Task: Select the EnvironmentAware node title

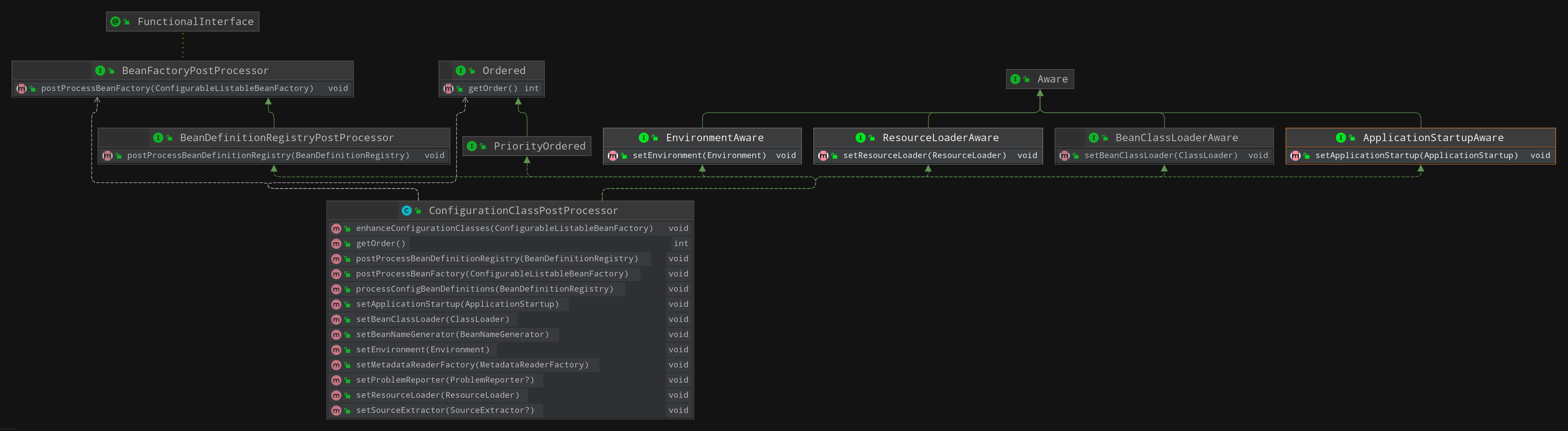Action: (715, 138)
